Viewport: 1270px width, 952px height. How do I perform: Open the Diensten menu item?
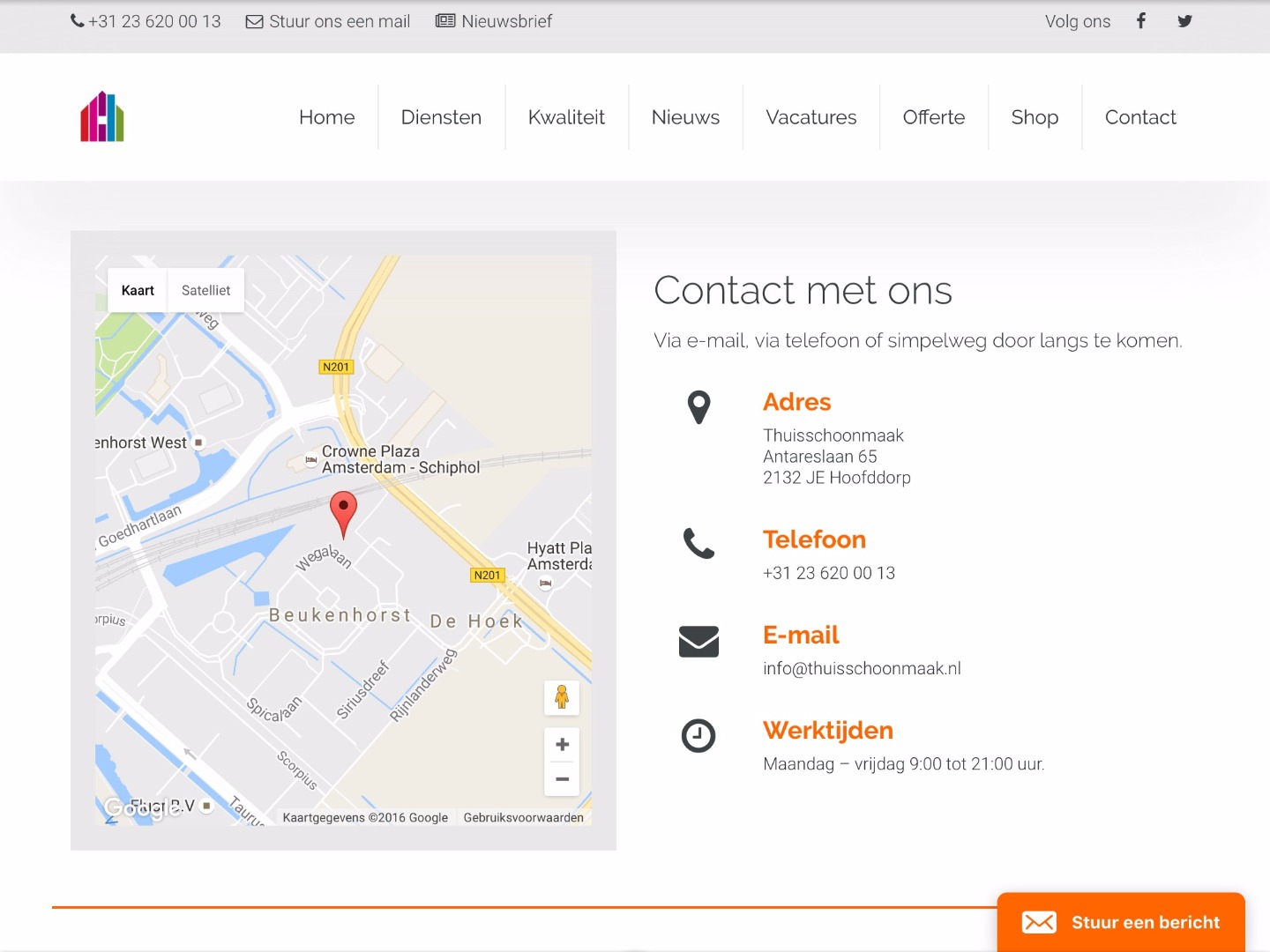(x=441, y=117)
